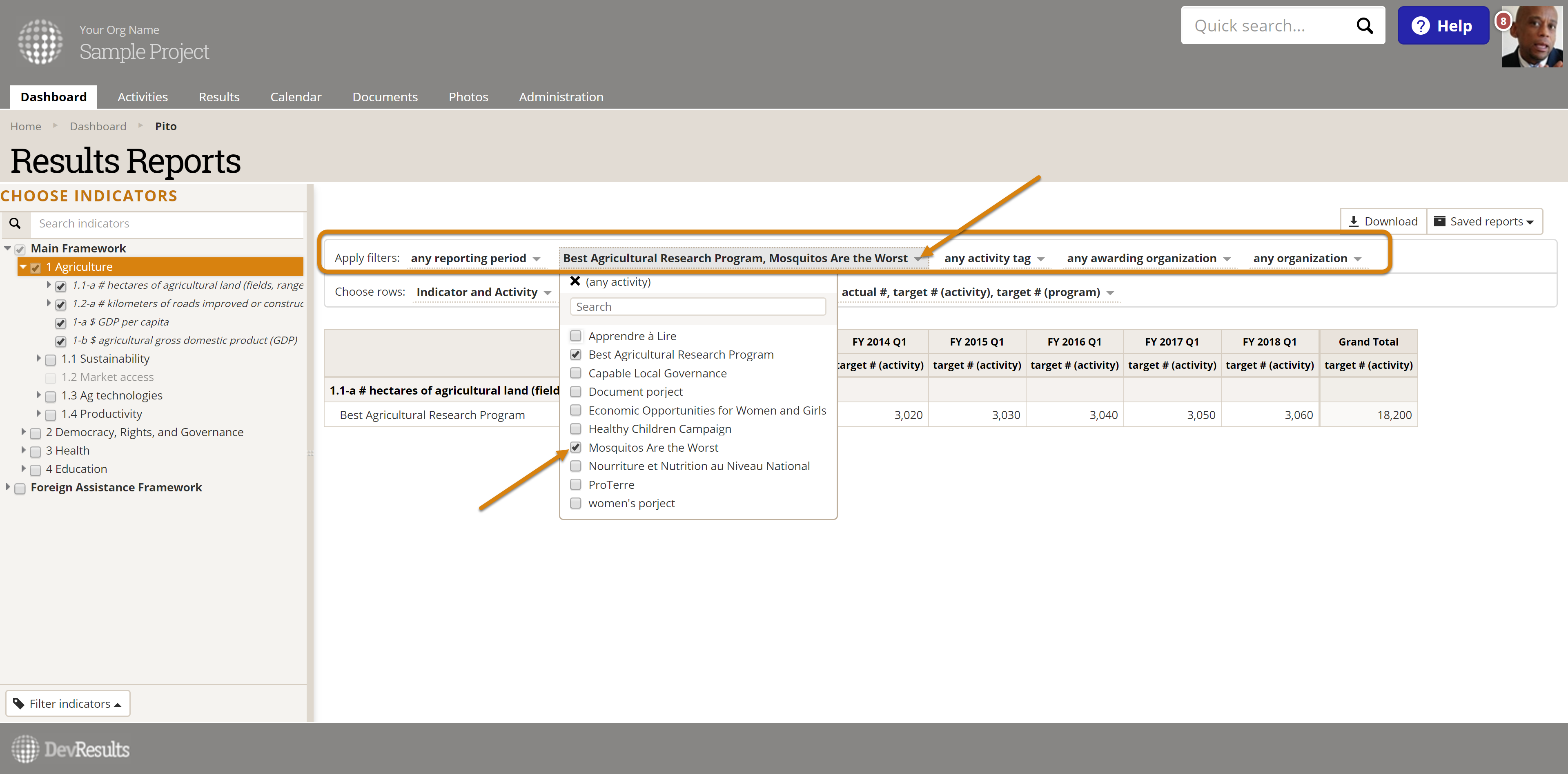Image resolution: width=1568 pixels, height=774 pixels.
Task: Click the Filter indicators tag icon
Action: [19, 703]
